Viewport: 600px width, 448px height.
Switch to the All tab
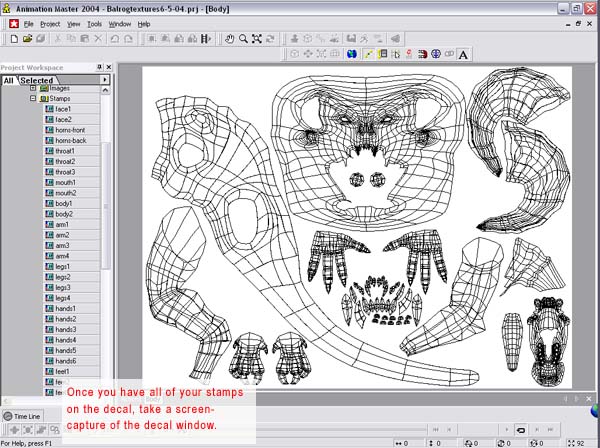8,80
